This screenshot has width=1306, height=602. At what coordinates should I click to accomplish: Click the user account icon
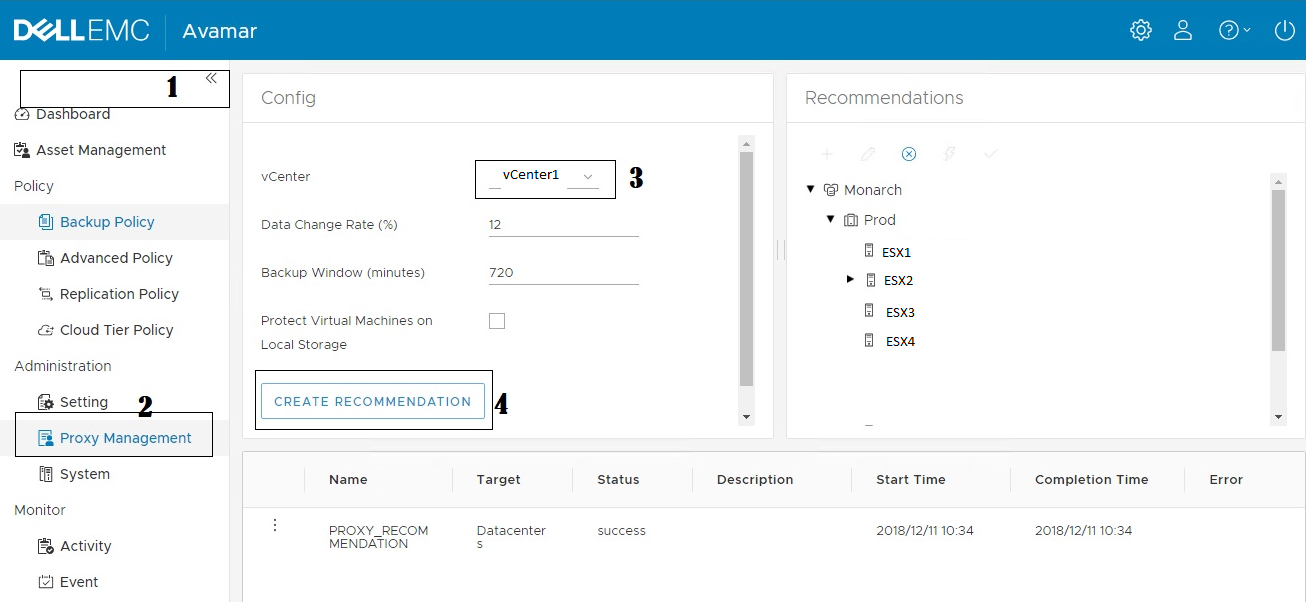[1183, 30]
